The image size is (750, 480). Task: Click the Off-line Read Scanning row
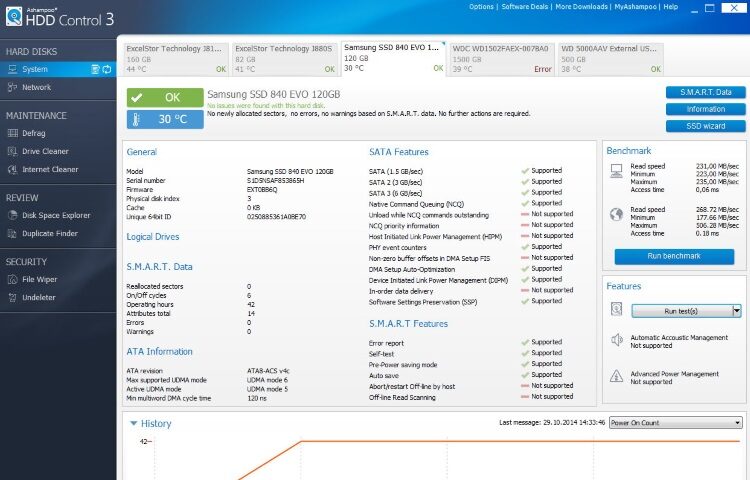(471, 397)
